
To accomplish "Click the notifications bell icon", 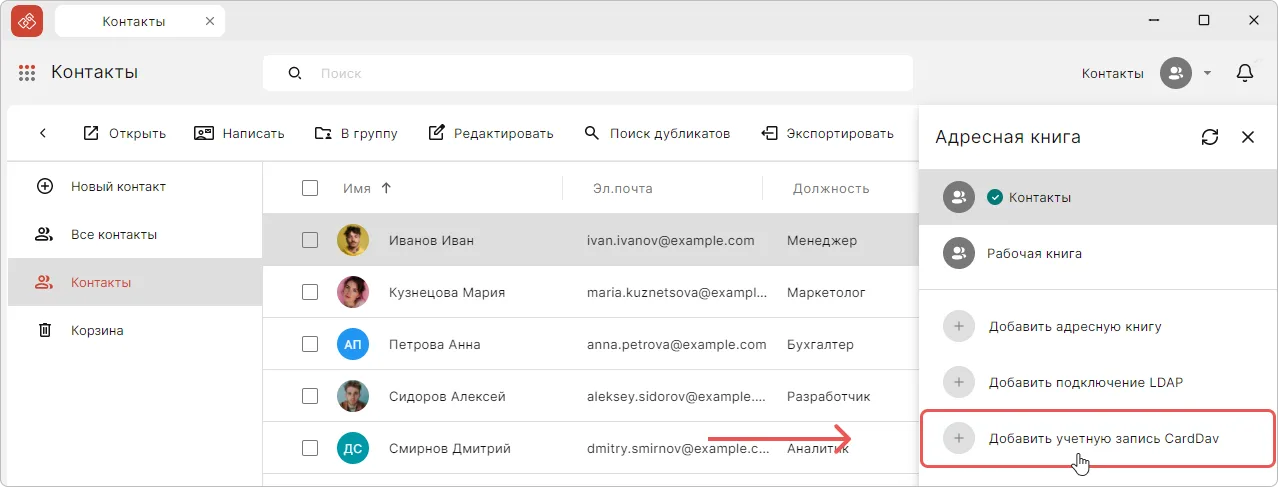I will [x=1245, y=73].
